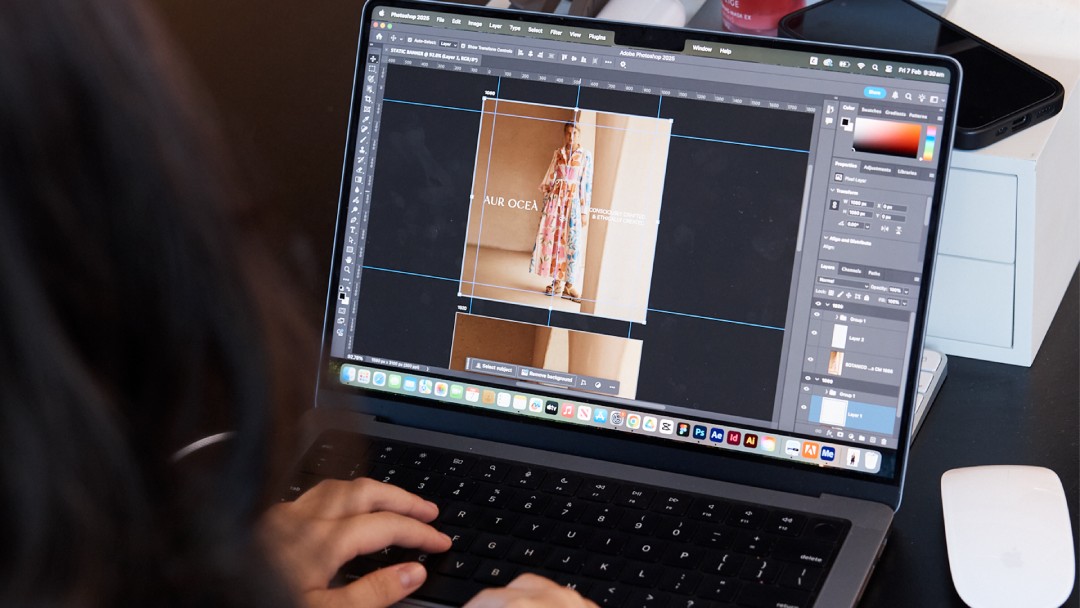Viewport: 1080px width, 608px height.
Task: Open the Discover lightbulb icon
Action: click(x=922, y=98)
